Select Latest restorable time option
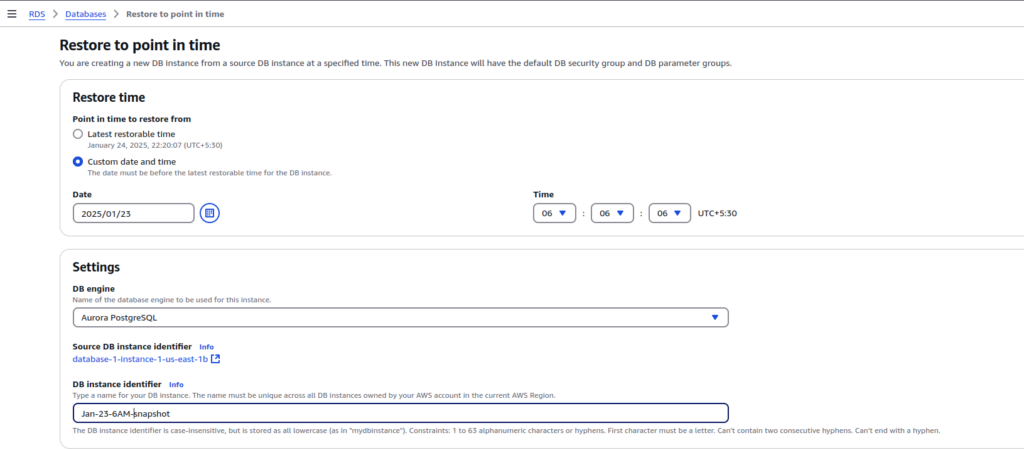Image resolution: width=1024 pixels, height=450 pixels. coord(78,133)
